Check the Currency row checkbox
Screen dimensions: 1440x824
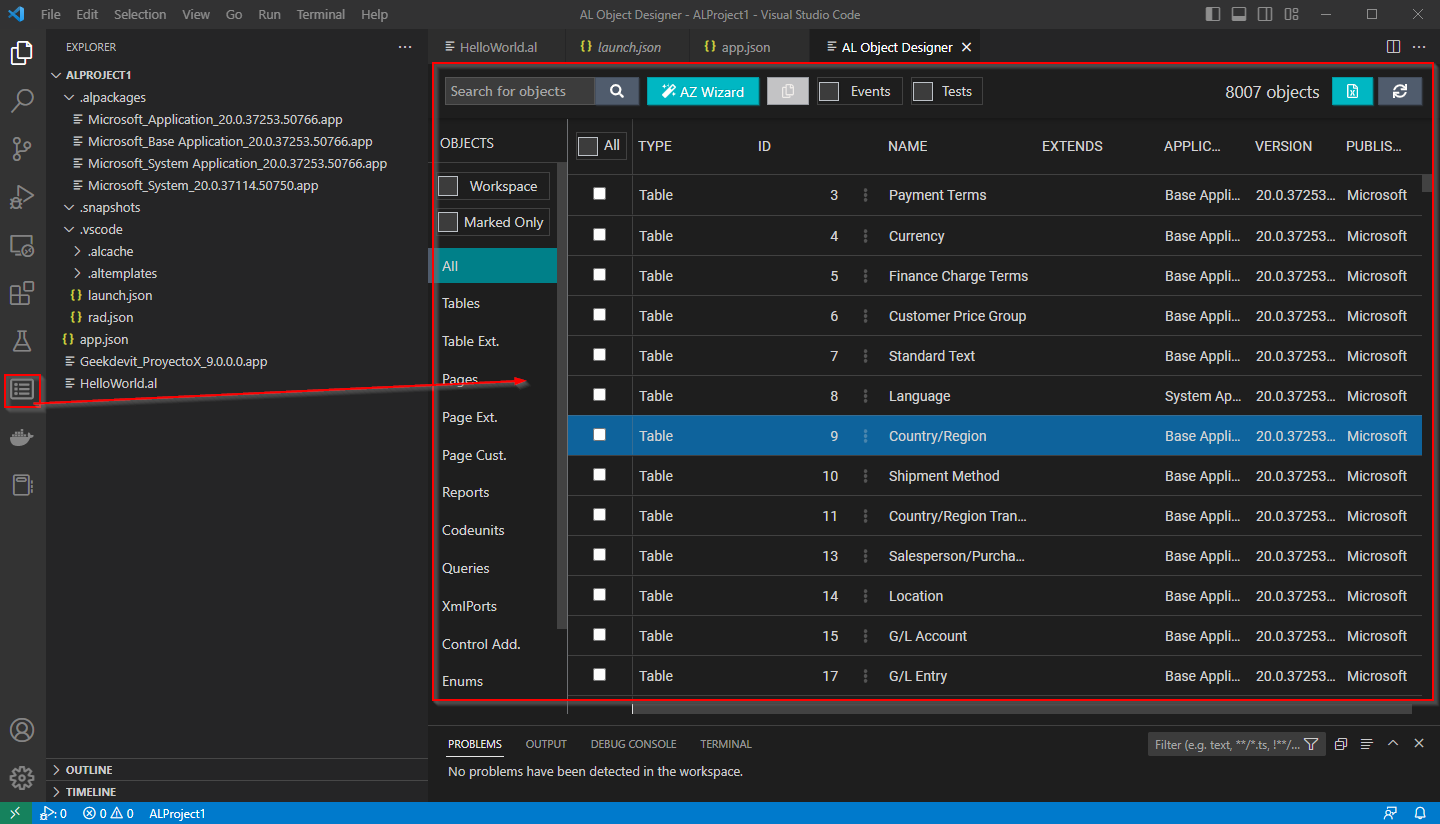pos(600,235)
